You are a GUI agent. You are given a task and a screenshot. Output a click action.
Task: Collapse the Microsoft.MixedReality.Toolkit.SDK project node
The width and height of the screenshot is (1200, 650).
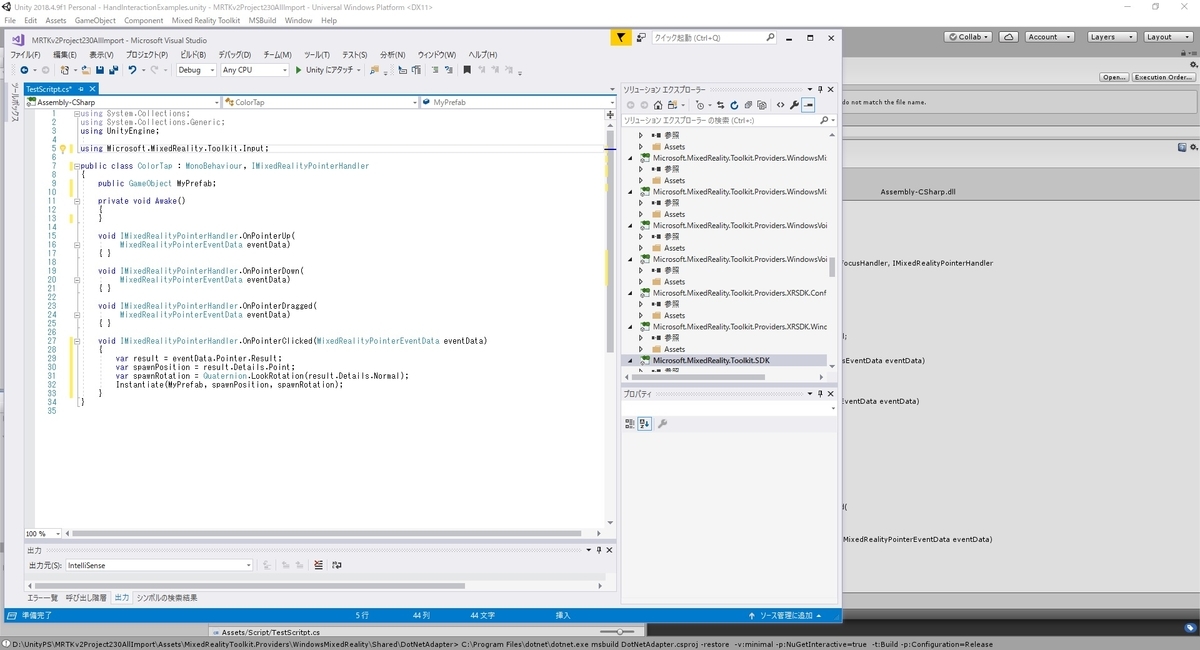630,360
